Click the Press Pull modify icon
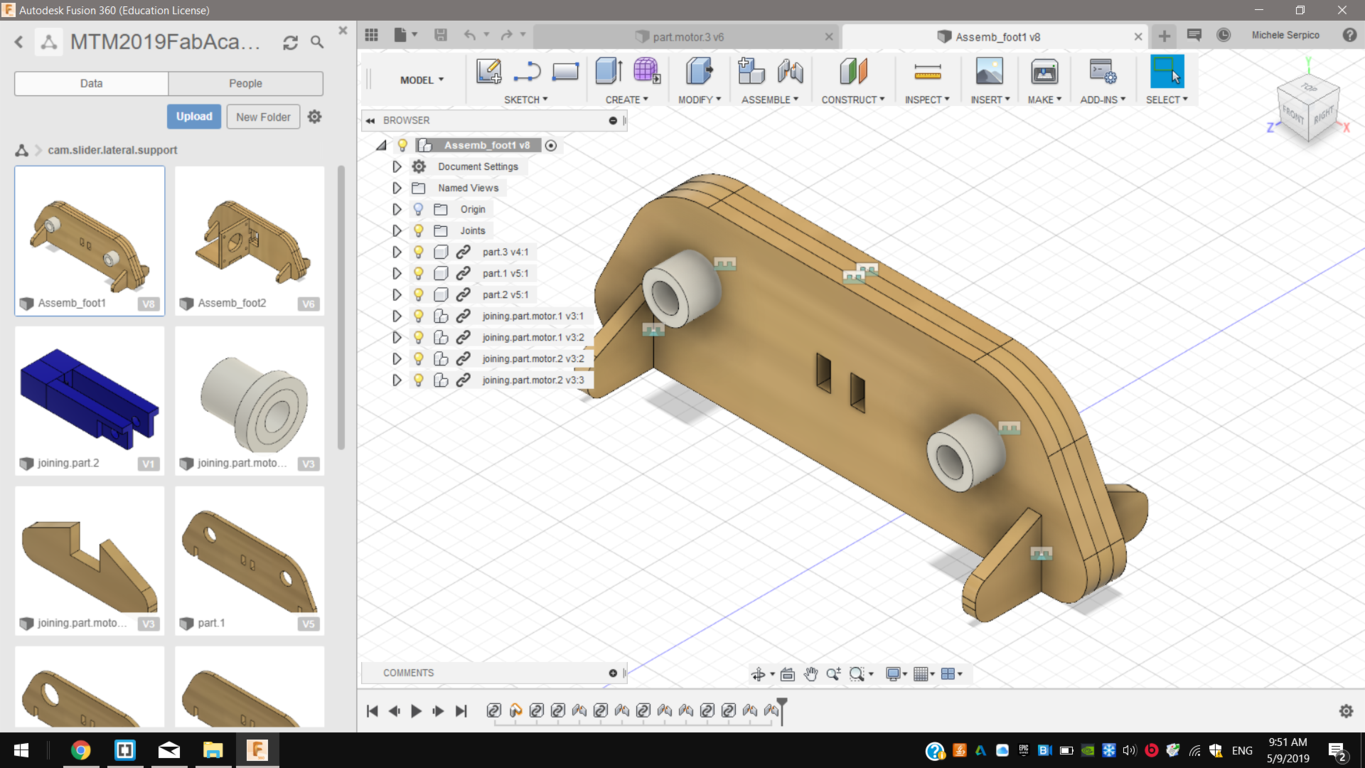Screen dimensions: 1365x768 click(699, 71)
